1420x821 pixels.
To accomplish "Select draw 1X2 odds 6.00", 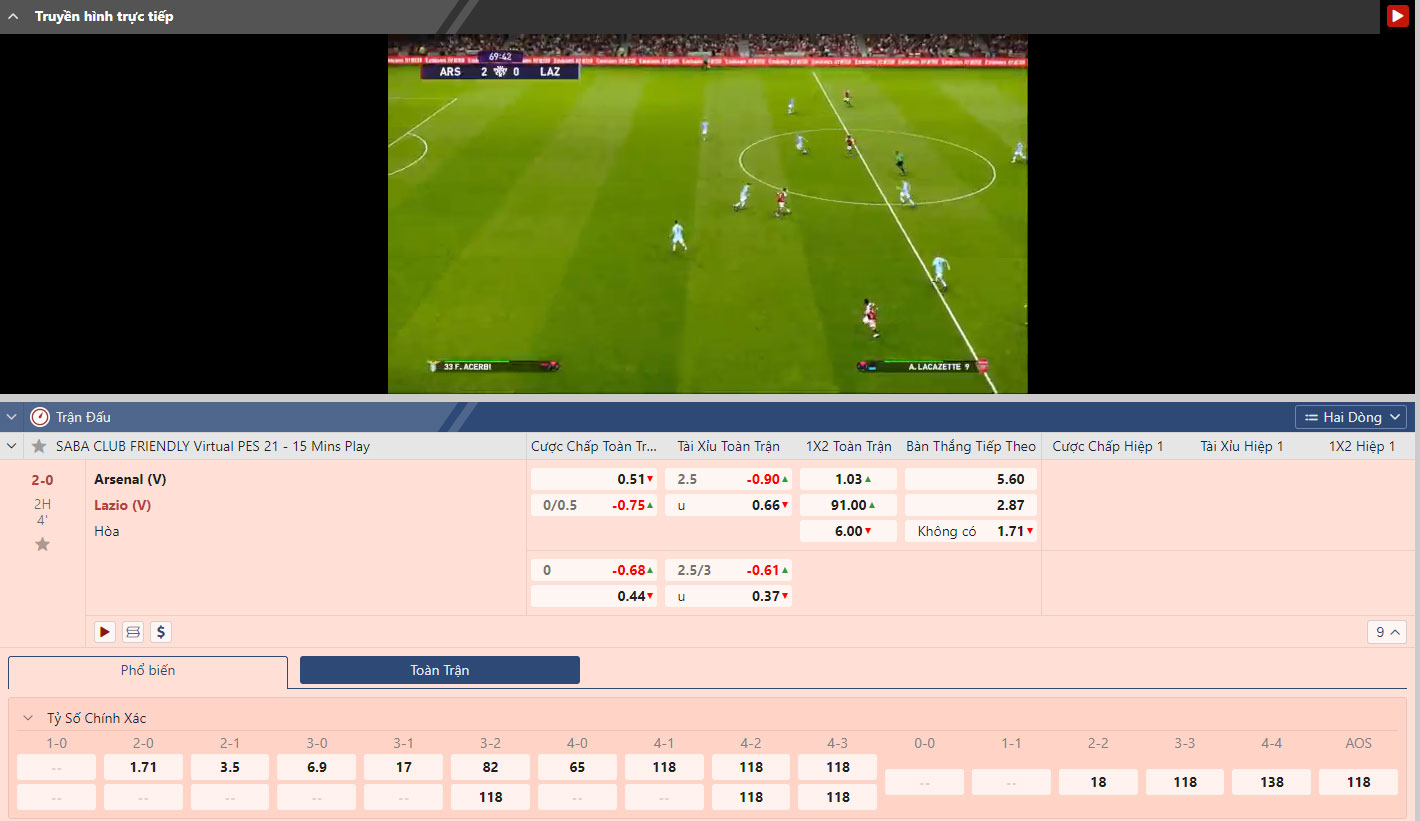I will coord(848,531).
